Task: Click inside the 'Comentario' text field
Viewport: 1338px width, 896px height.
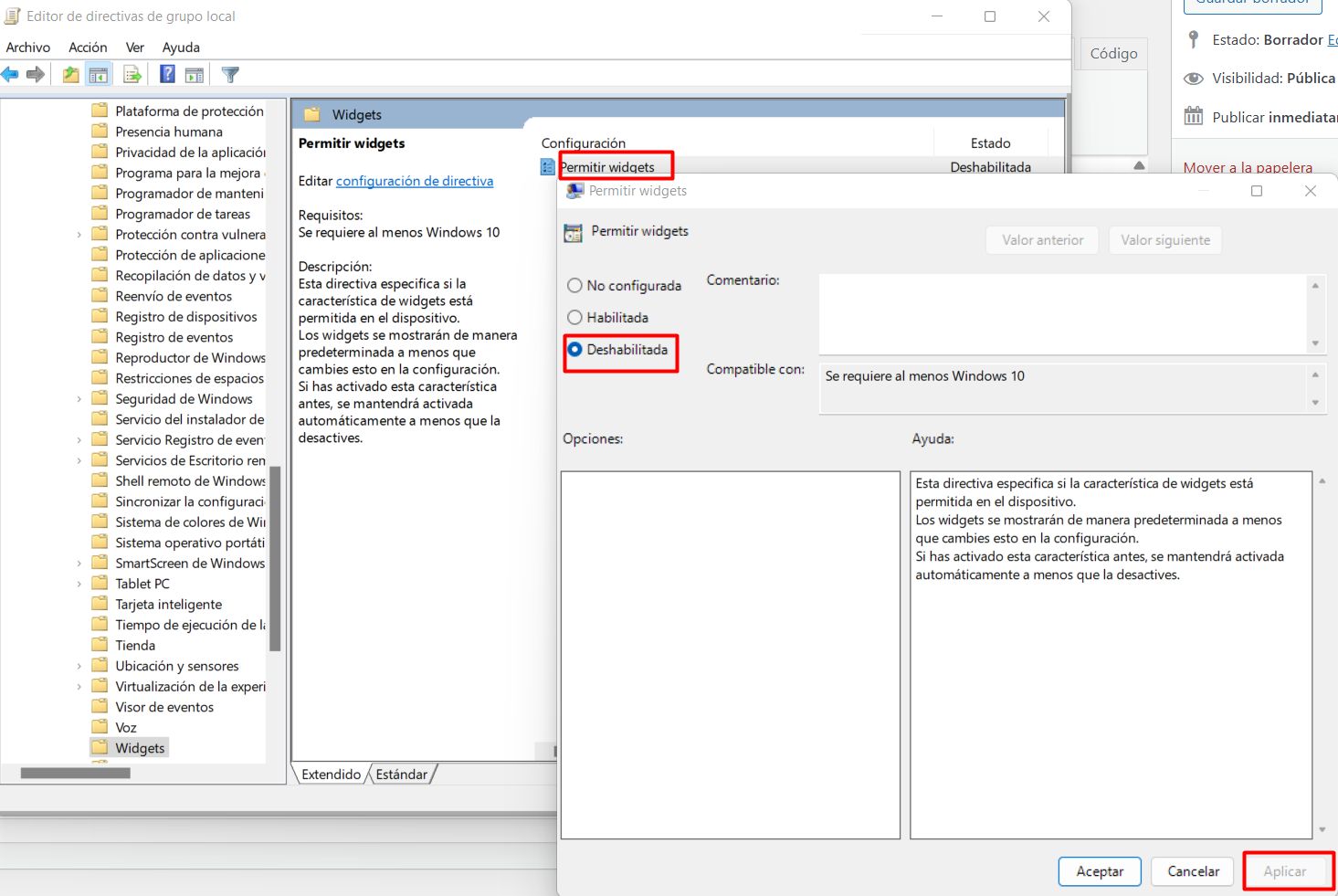Action: pyautogui.click(x=1063, y=313)
